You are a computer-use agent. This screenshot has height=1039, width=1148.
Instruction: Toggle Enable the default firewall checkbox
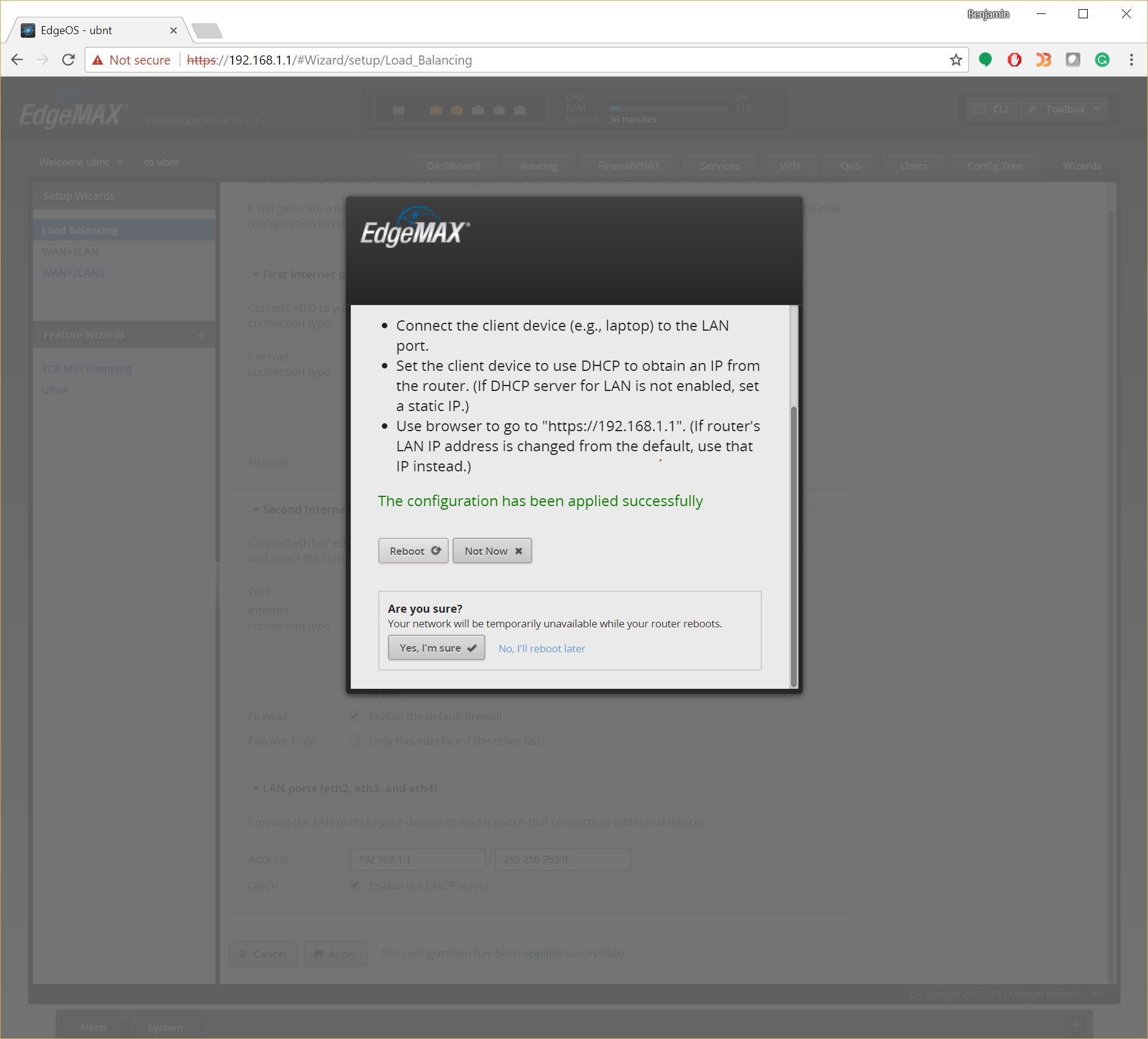[354, 716]
